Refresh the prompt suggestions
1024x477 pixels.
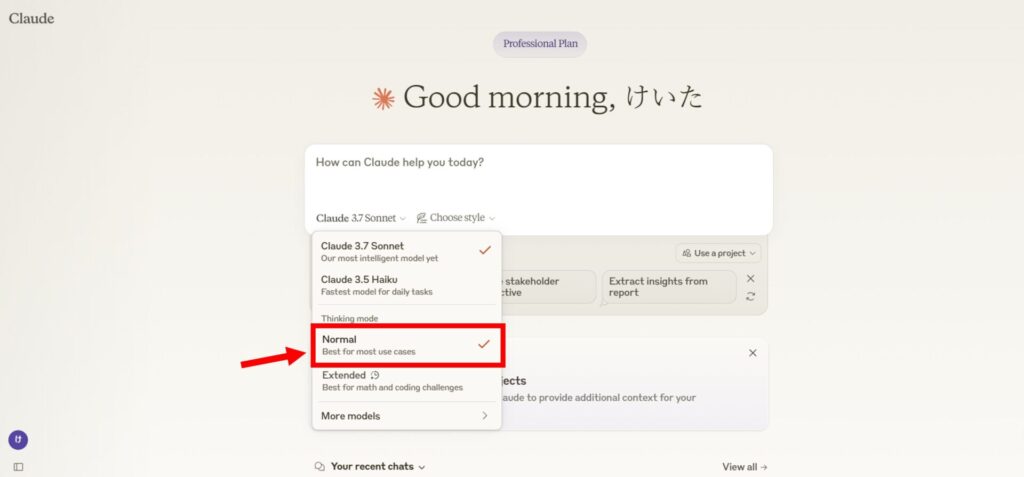point(750,297)
